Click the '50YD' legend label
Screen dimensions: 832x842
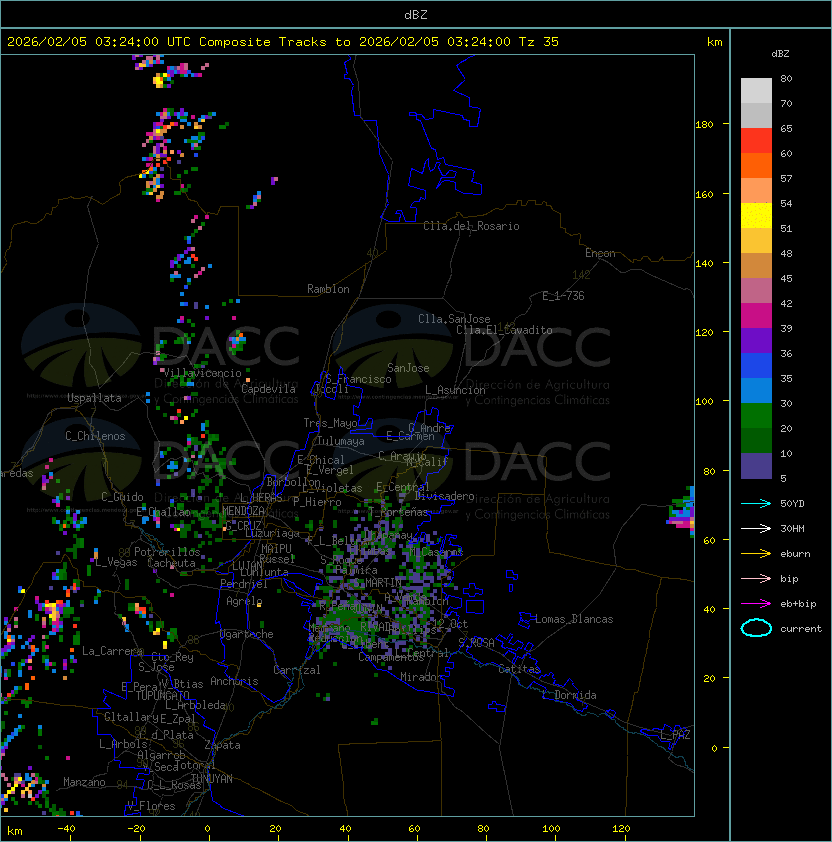pos(792,504)
